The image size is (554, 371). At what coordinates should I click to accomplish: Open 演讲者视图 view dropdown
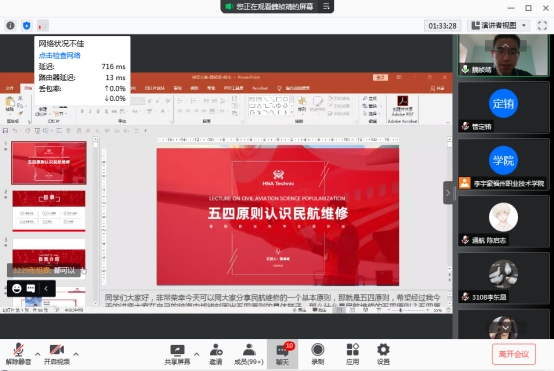click(x=499, y=25)
